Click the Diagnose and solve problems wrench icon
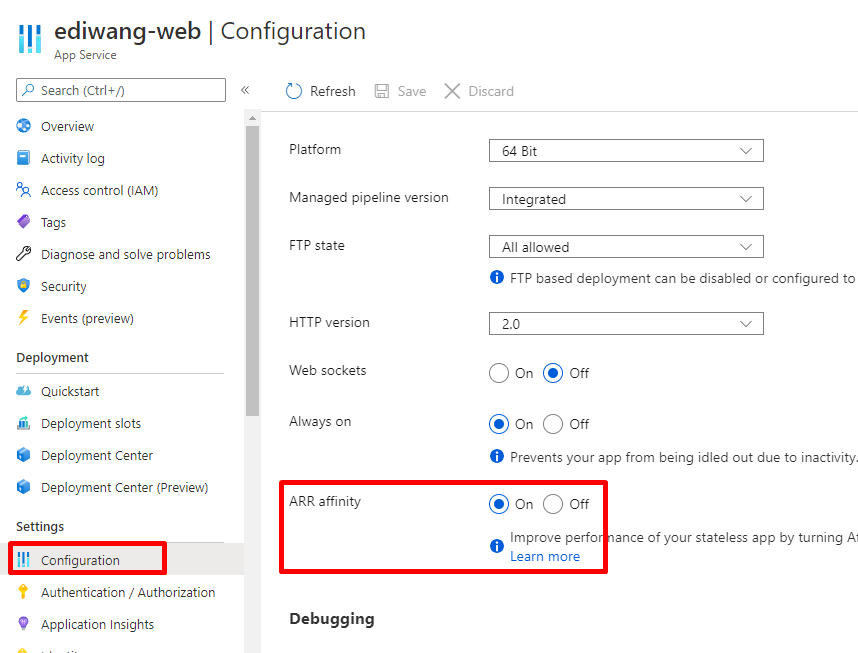This screenshot has width=858, height=653. (x=24, y=254)
